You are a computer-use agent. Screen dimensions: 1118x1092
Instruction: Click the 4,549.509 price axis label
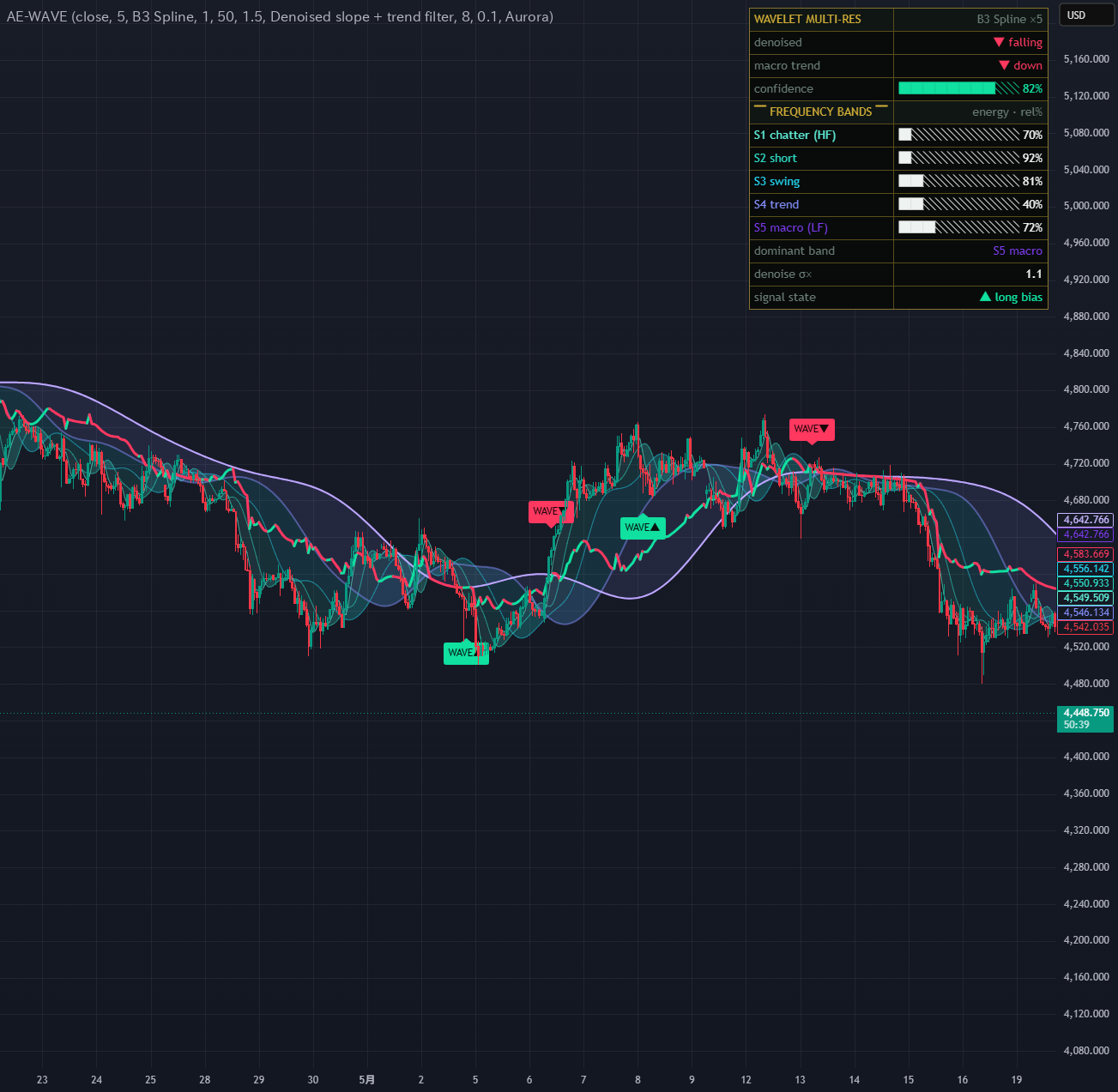coord(1086,598)
